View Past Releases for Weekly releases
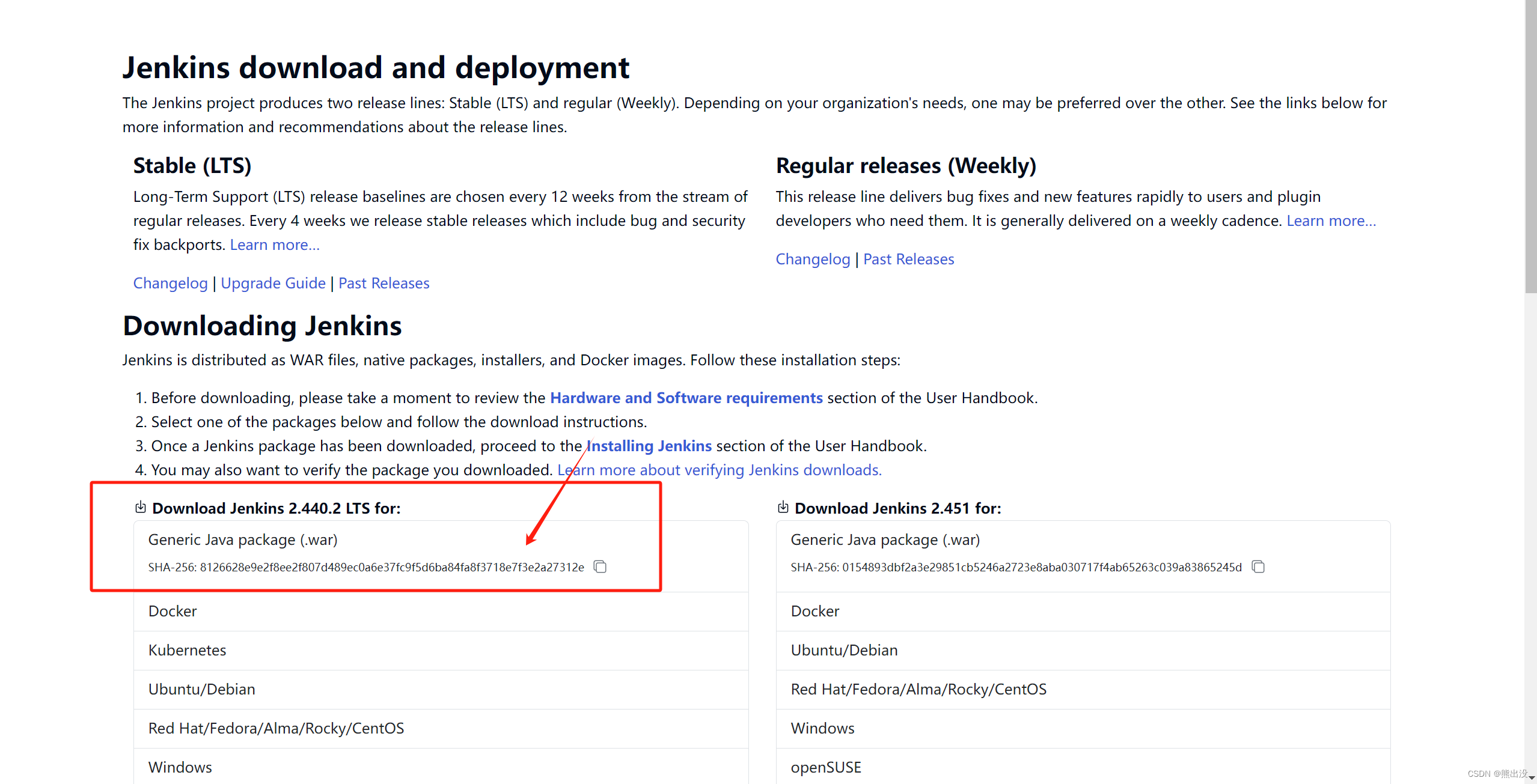This screenshot has height=784, width=1537. click(x=908, y=258)
